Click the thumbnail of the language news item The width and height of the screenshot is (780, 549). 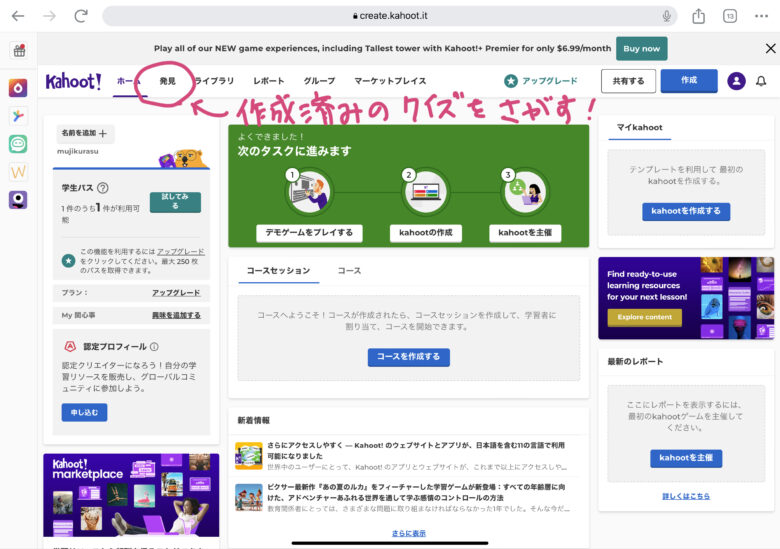tap(249, 456)
